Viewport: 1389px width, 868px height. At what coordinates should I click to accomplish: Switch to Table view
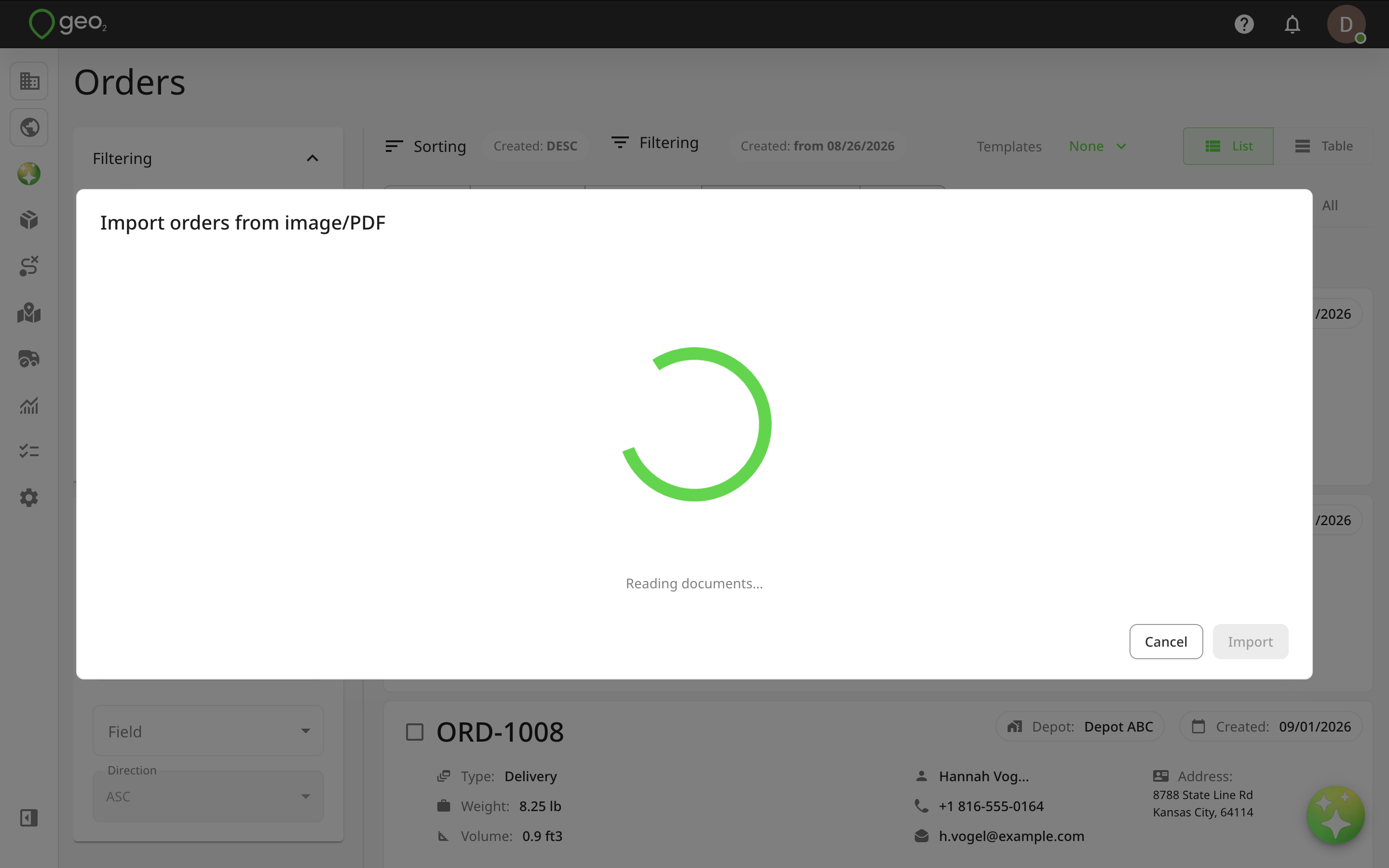click(1323, 146)
